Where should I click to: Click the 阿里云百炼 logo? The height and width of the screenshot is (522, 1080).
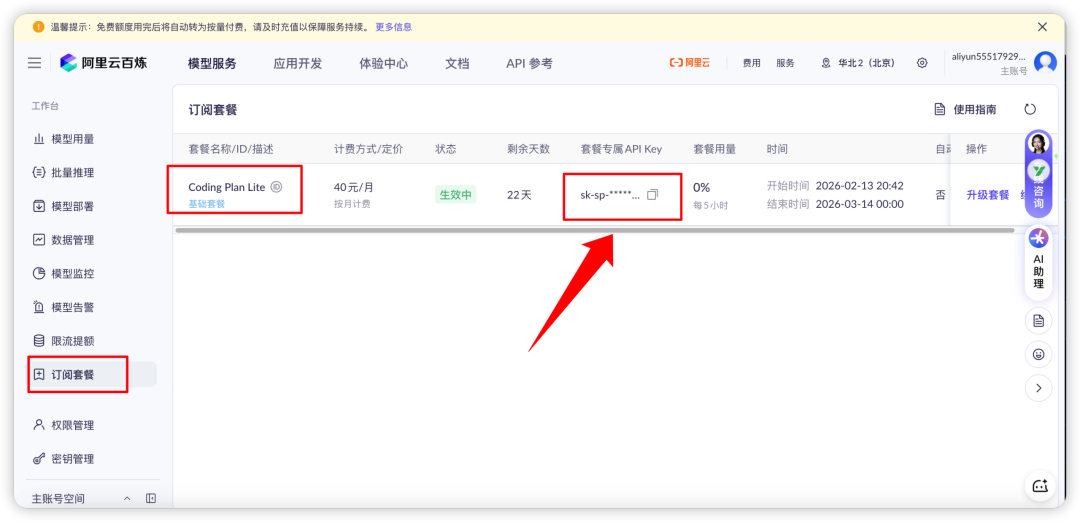coord(103,63)
